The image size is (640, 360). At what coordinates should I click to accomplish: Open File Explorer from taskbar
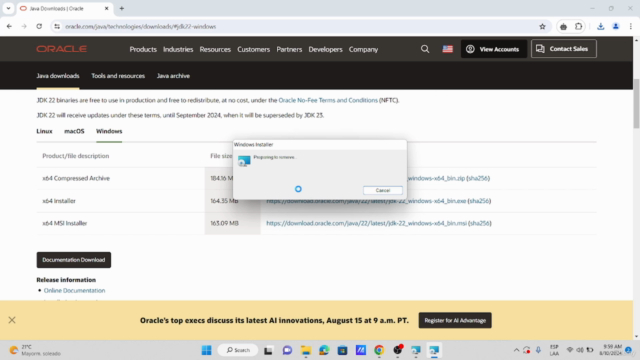[x=306, y=350]
